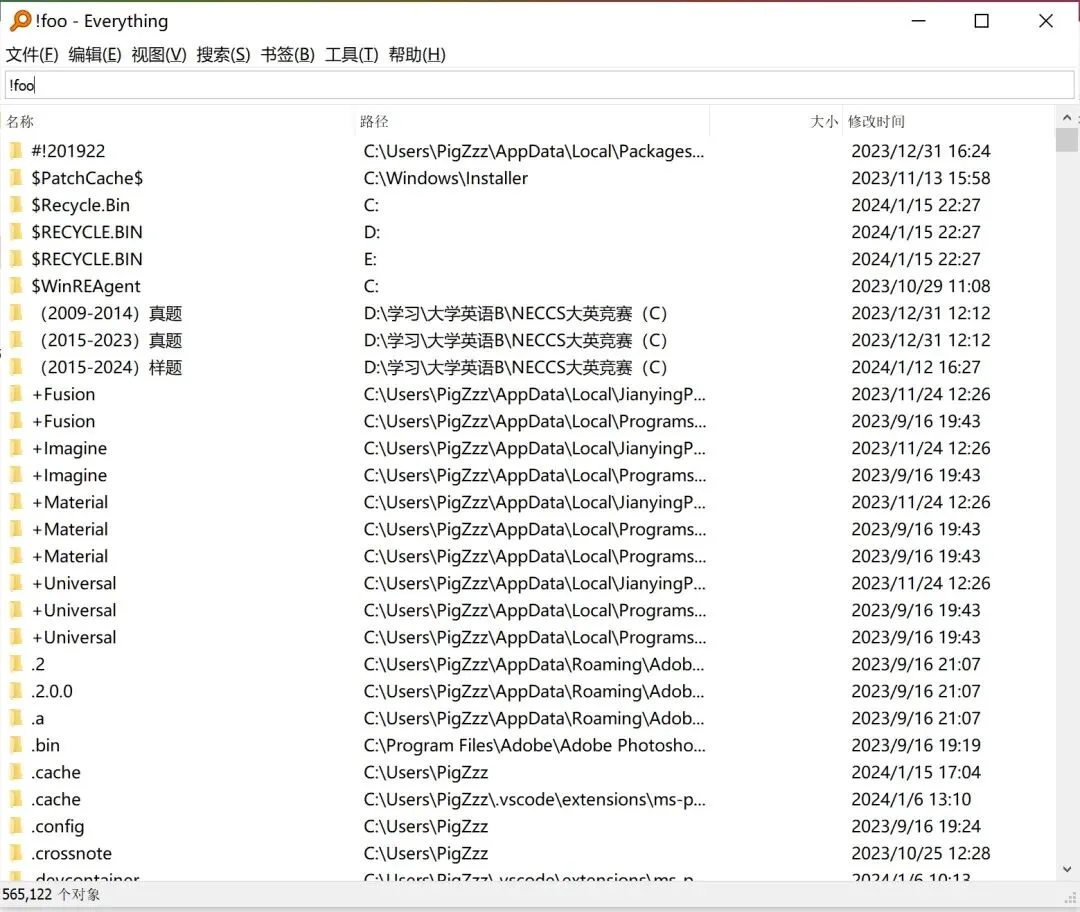Click the folder icon of $WinREAgent
Viewport: 1080px width, 912px height.
16,286
